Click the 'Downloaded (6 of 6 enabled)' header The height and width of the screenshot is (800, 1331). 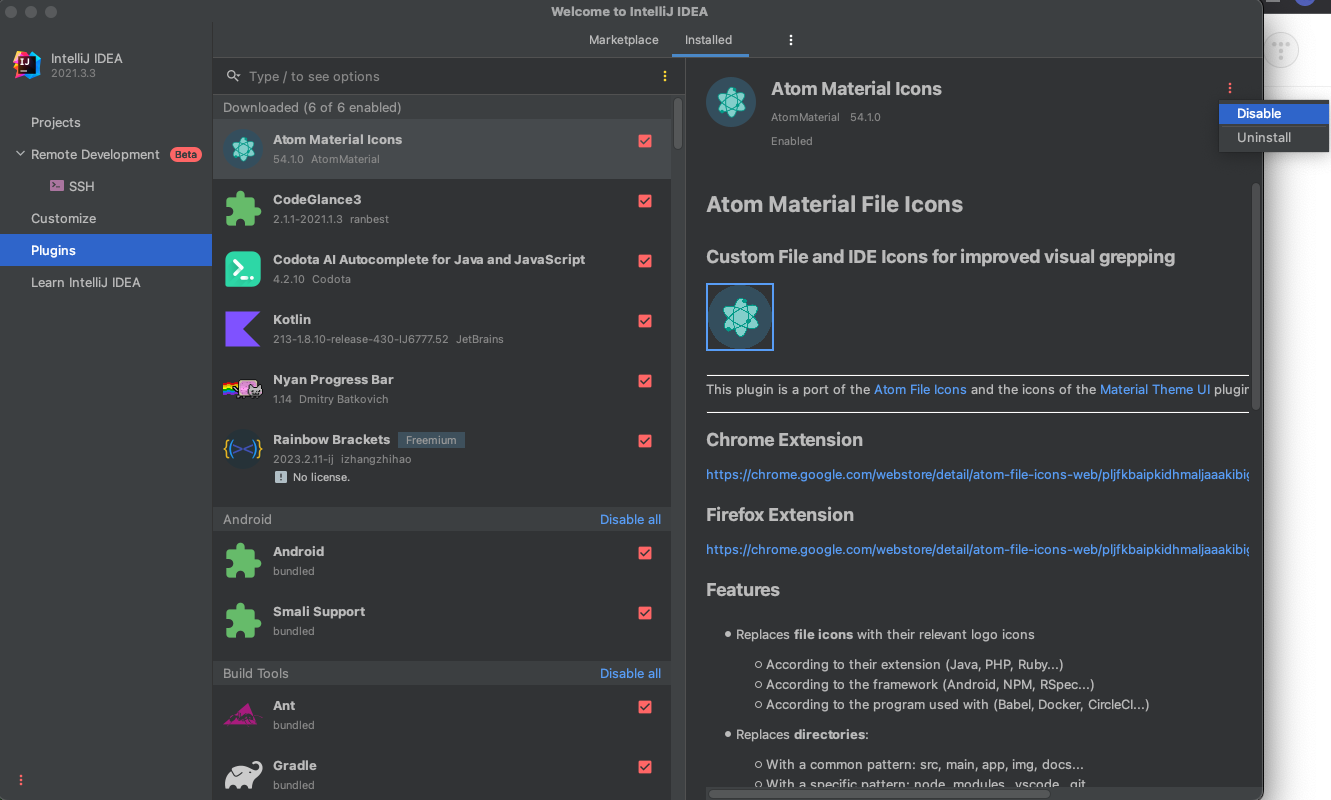click(x=312, y=107)
